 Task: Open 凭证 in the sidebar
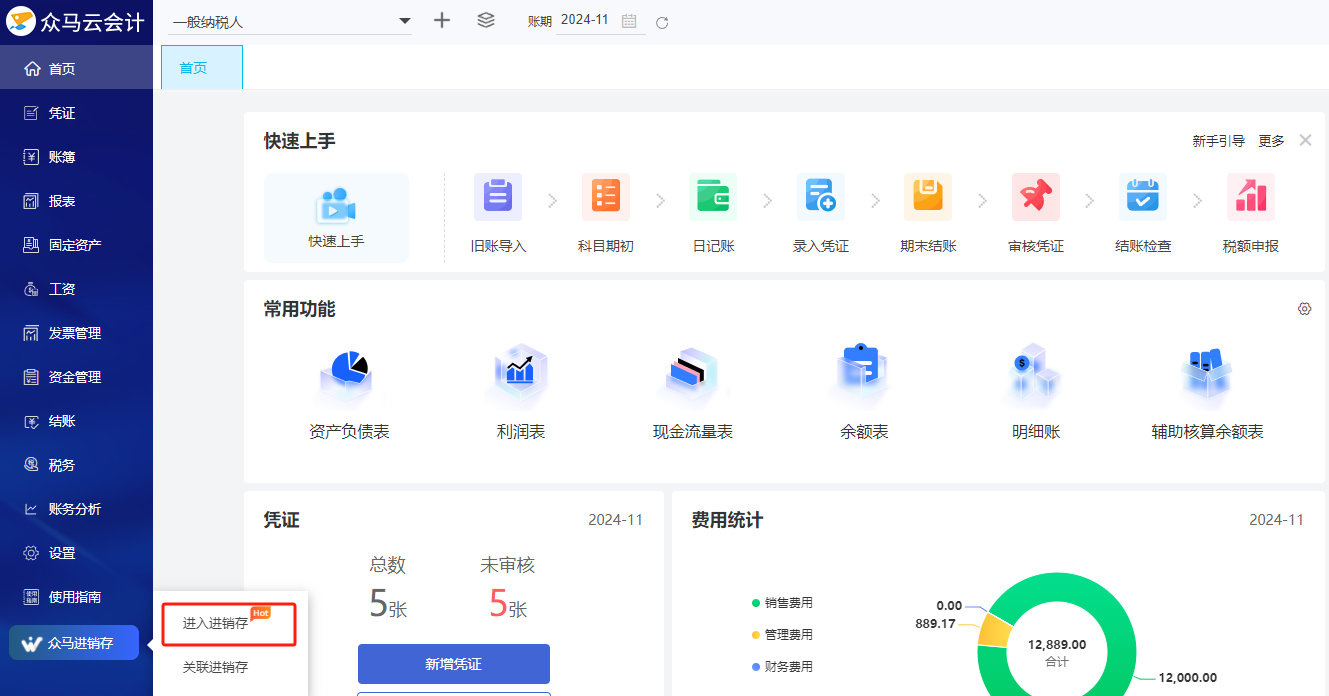(x=76, y=113)
